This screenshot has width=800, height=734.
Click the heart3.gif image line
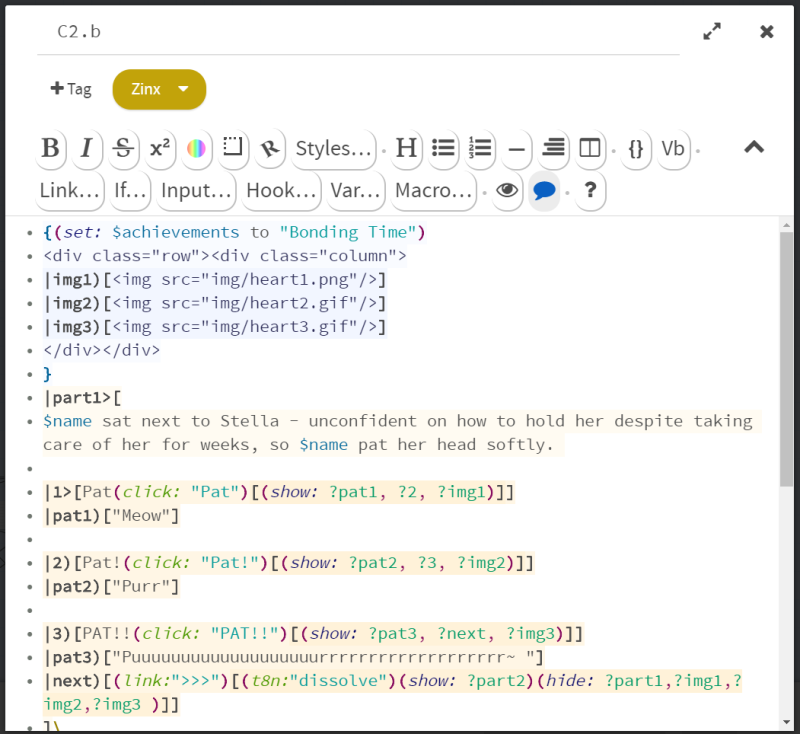point(215,327)
